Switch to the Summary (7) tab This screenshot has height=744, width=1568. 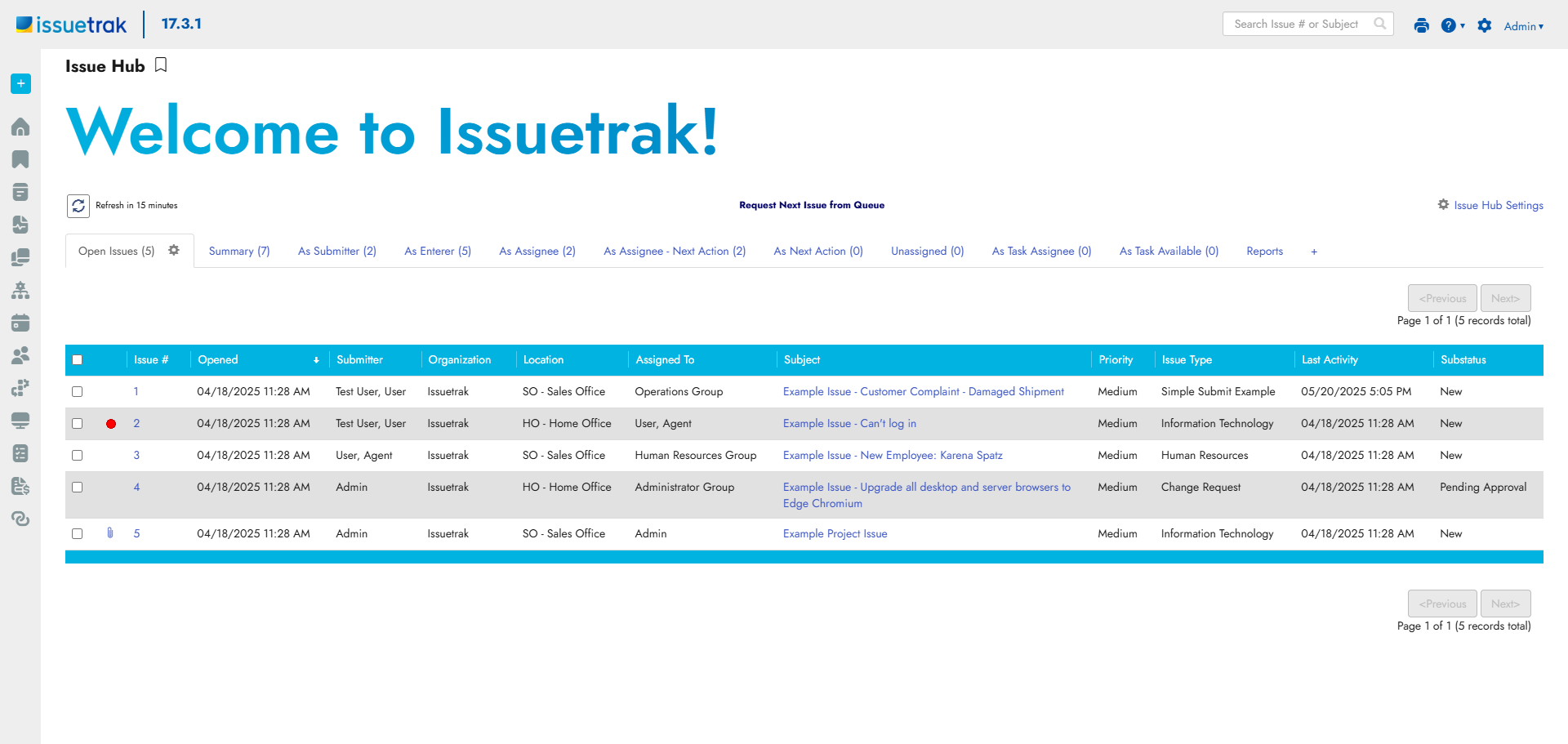[x=239, y=251]
